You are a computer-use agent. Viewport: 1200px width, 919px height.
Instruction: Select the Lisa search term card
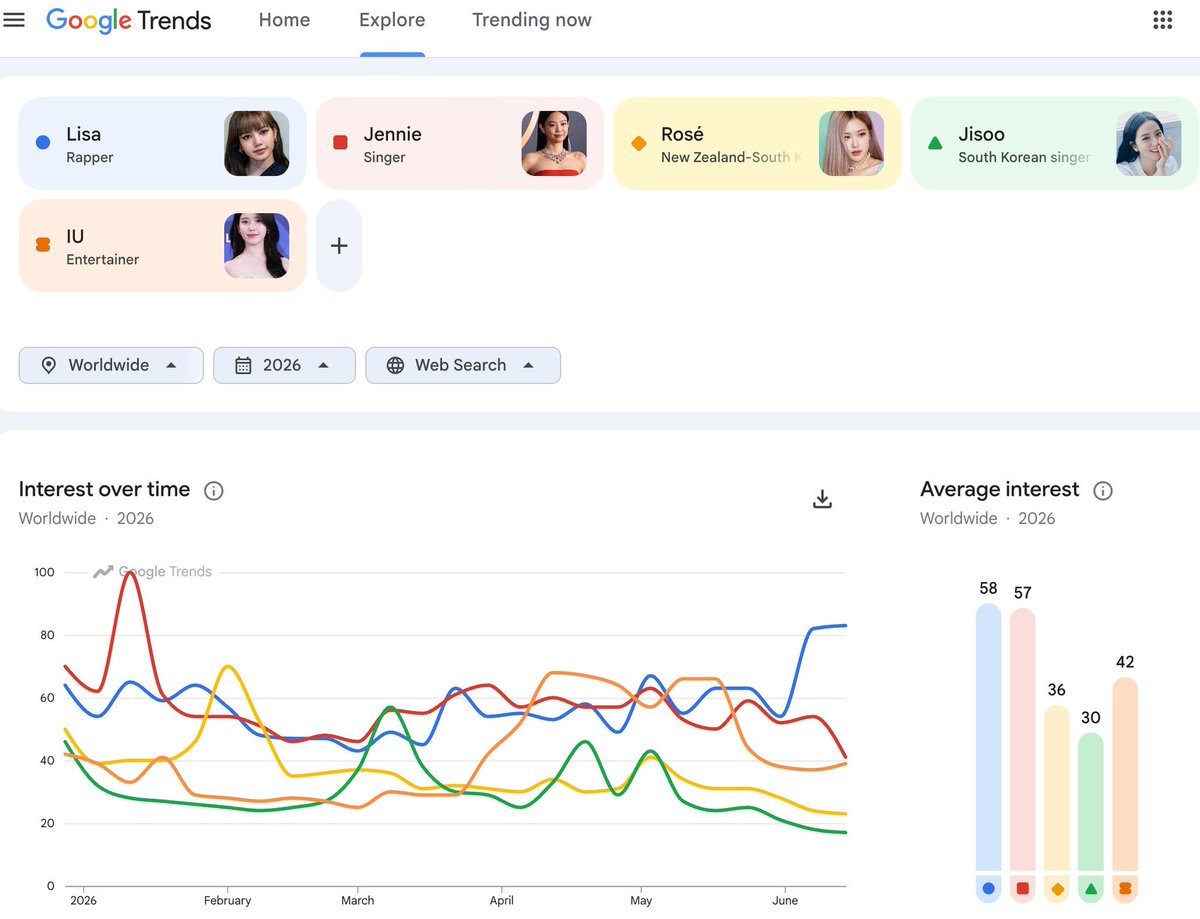(163, 143)
